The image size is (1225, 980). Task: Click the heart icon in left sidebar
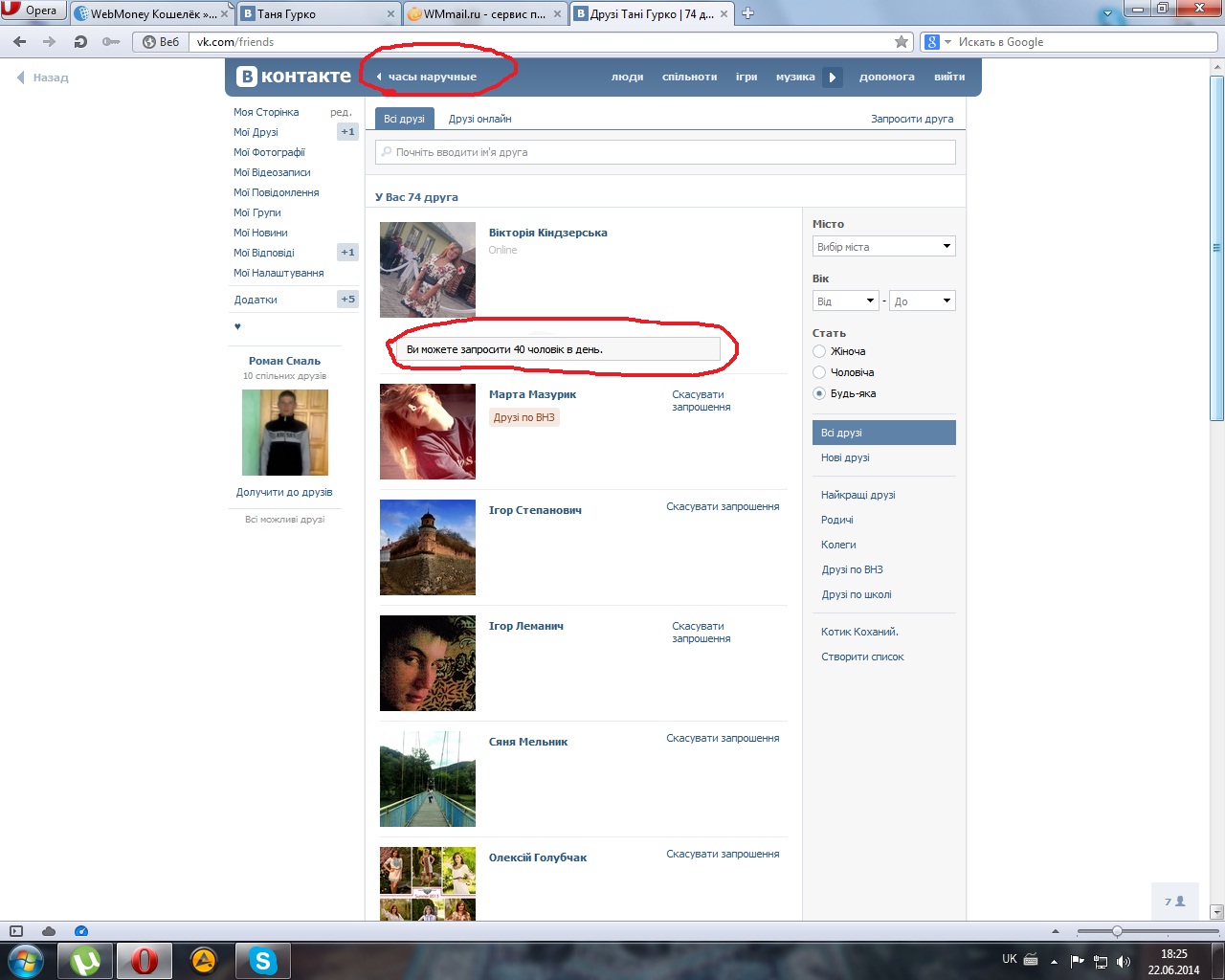pyautogui.click(x=237, y=326)
